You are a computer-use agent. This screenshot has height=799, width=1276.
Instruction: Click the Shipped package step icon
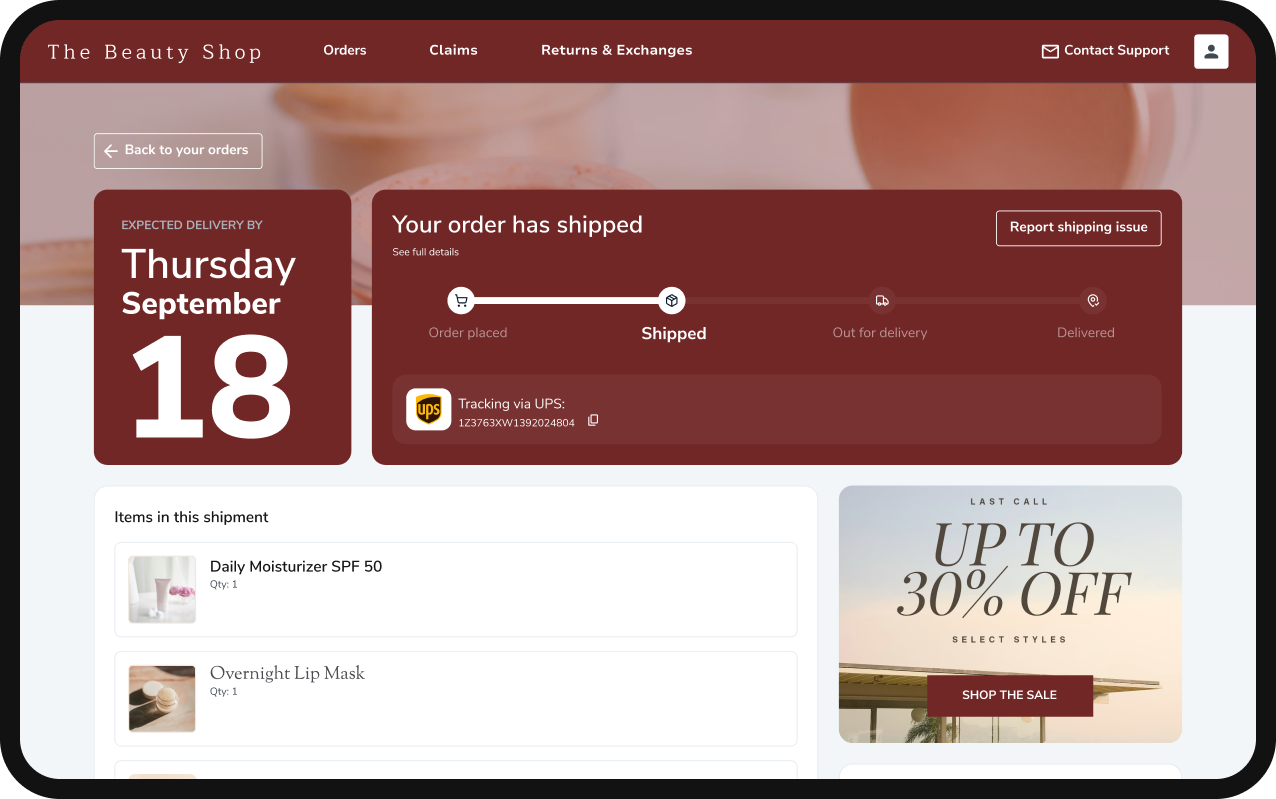point(672,300)
